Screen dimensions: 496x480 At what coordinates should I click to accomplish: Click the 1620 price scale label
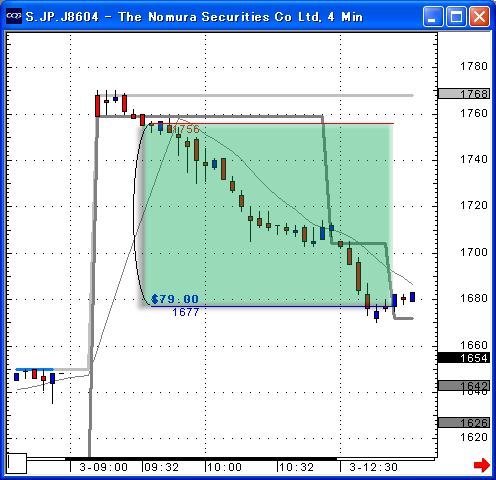[x=474, y=437]
